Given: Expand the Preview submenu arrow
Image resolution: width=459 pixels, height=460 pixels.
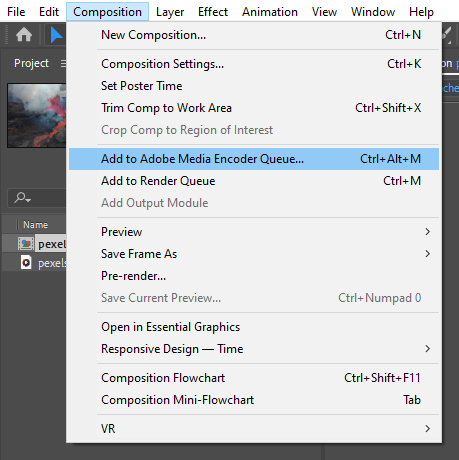Looking at the screenshot, I should [428, 232].
